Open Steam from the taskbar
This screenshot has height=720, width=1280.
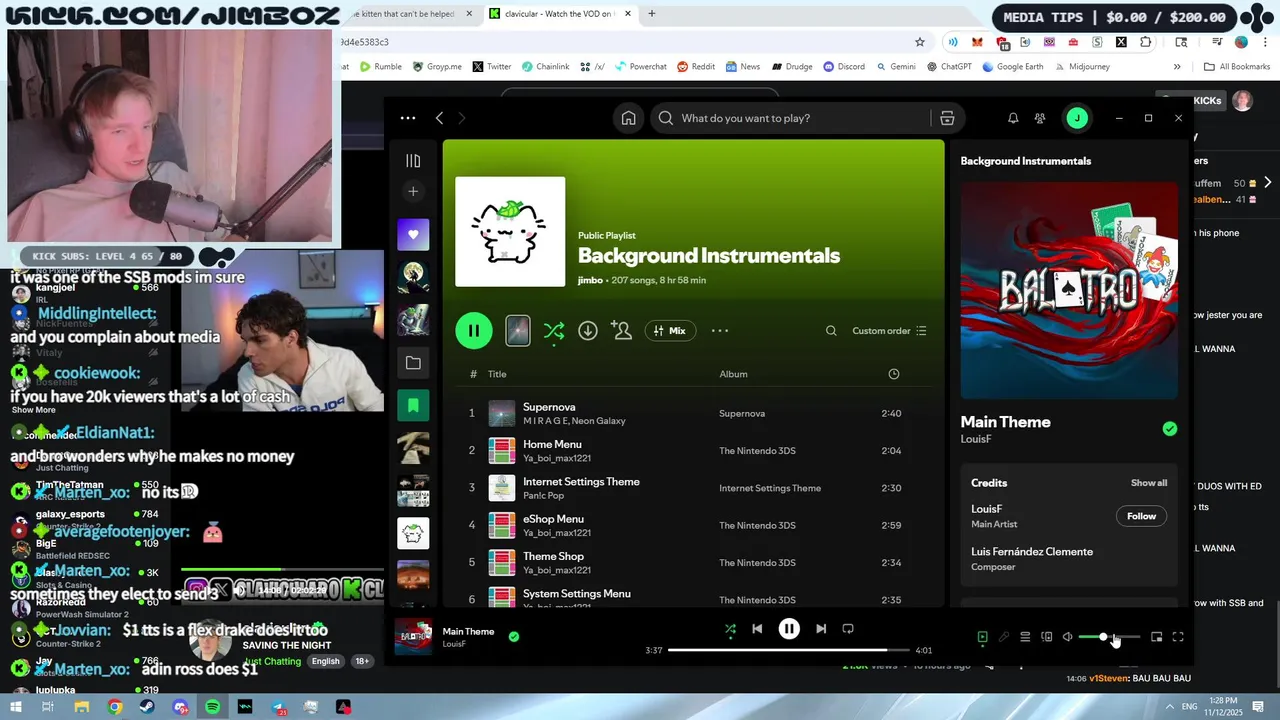click(x=147, y=707)
